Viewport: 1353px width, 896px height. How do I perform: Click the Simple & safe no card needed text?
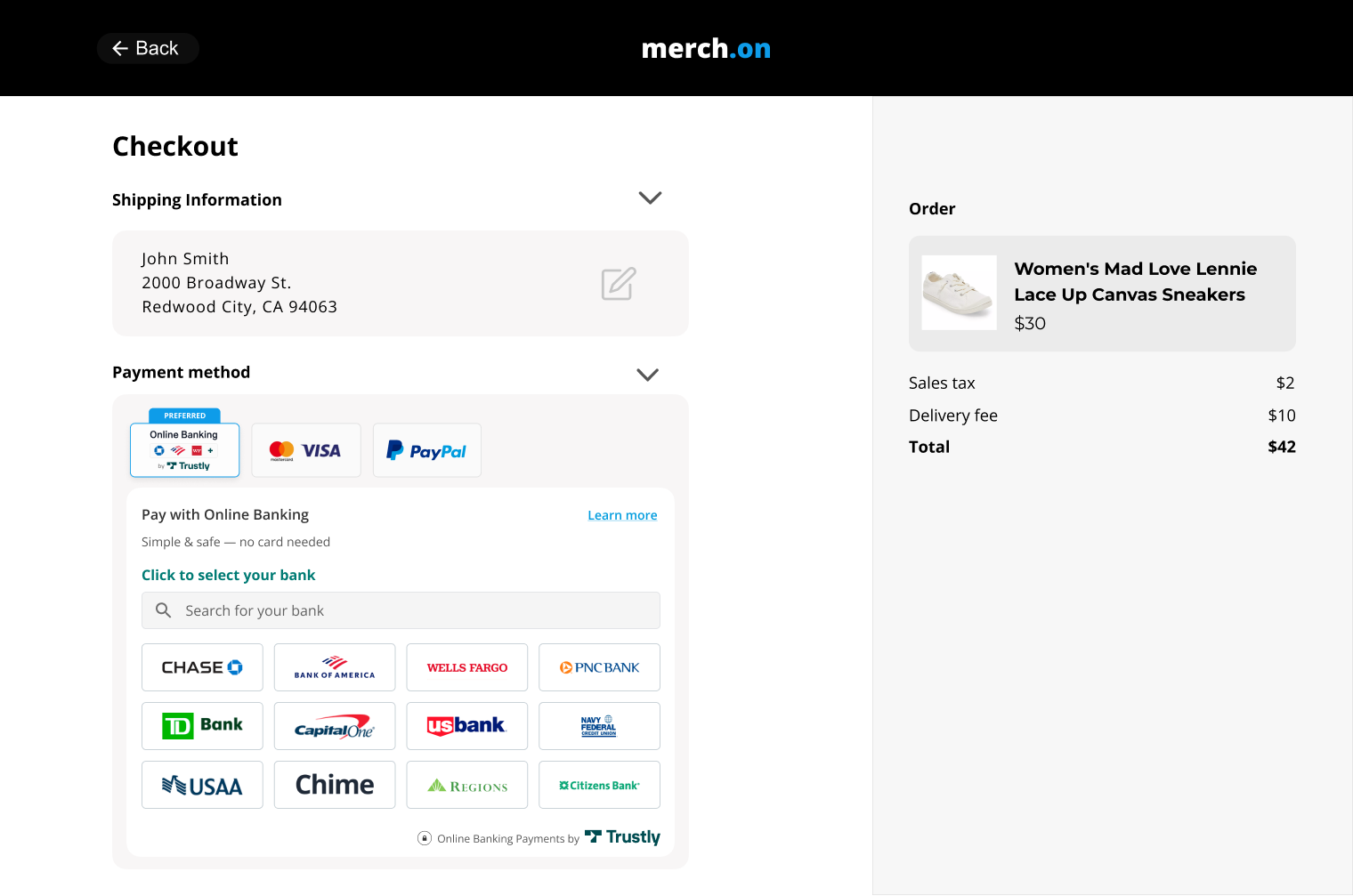point(236,542)
